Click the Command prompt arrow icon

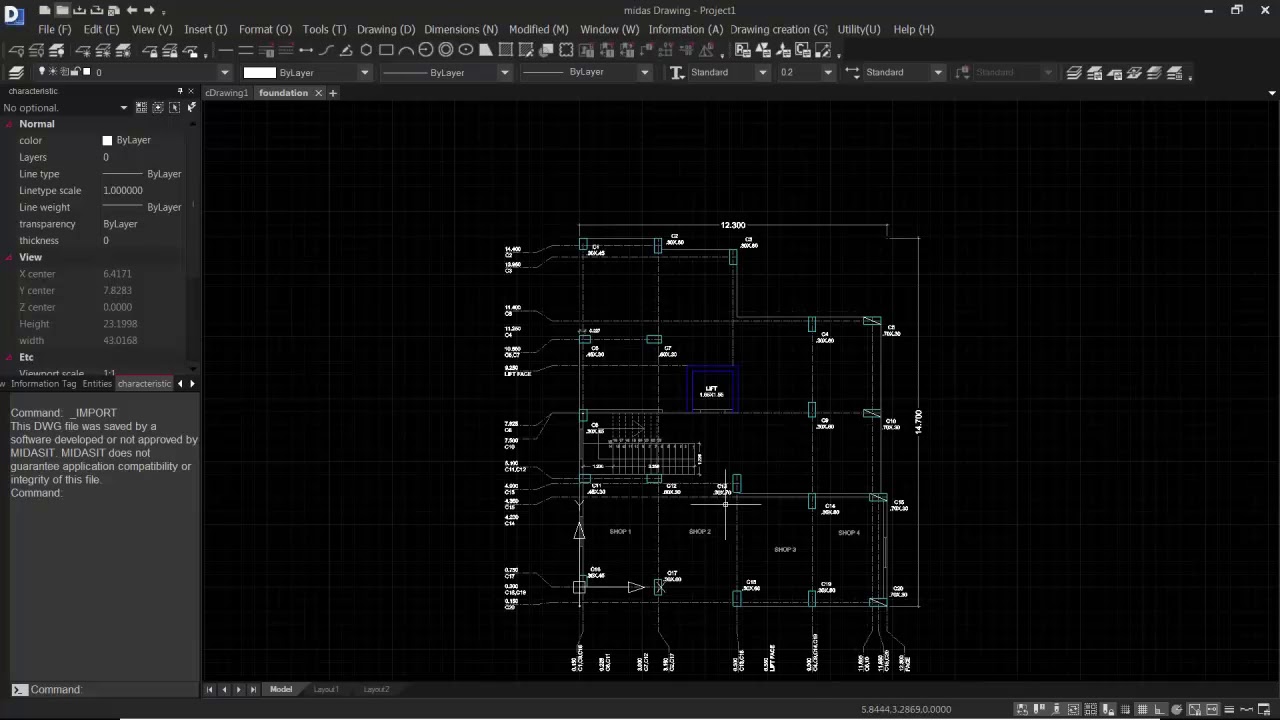[x=19, y=689]
